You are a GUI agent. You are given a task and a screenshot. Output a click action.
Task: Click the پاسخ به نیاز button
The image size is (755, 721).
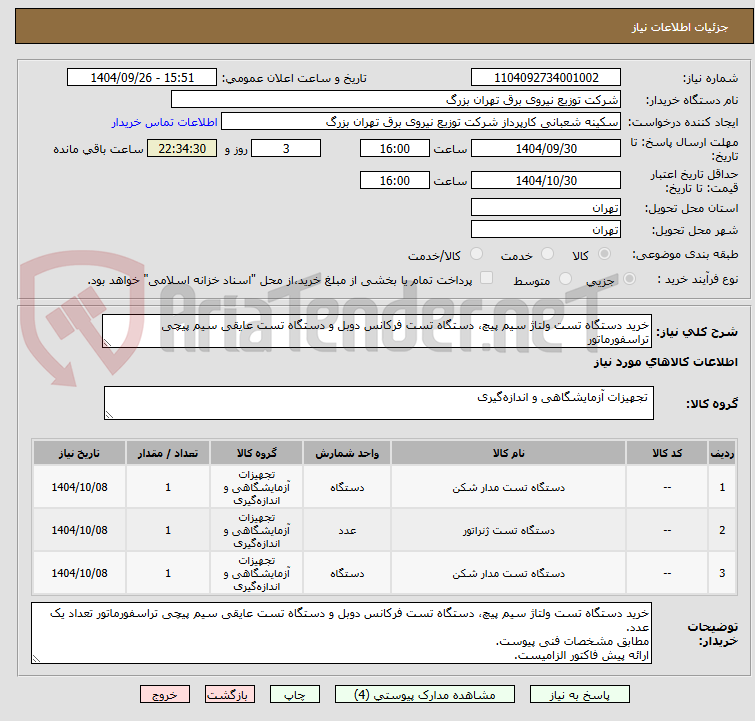tap(580, 695)
